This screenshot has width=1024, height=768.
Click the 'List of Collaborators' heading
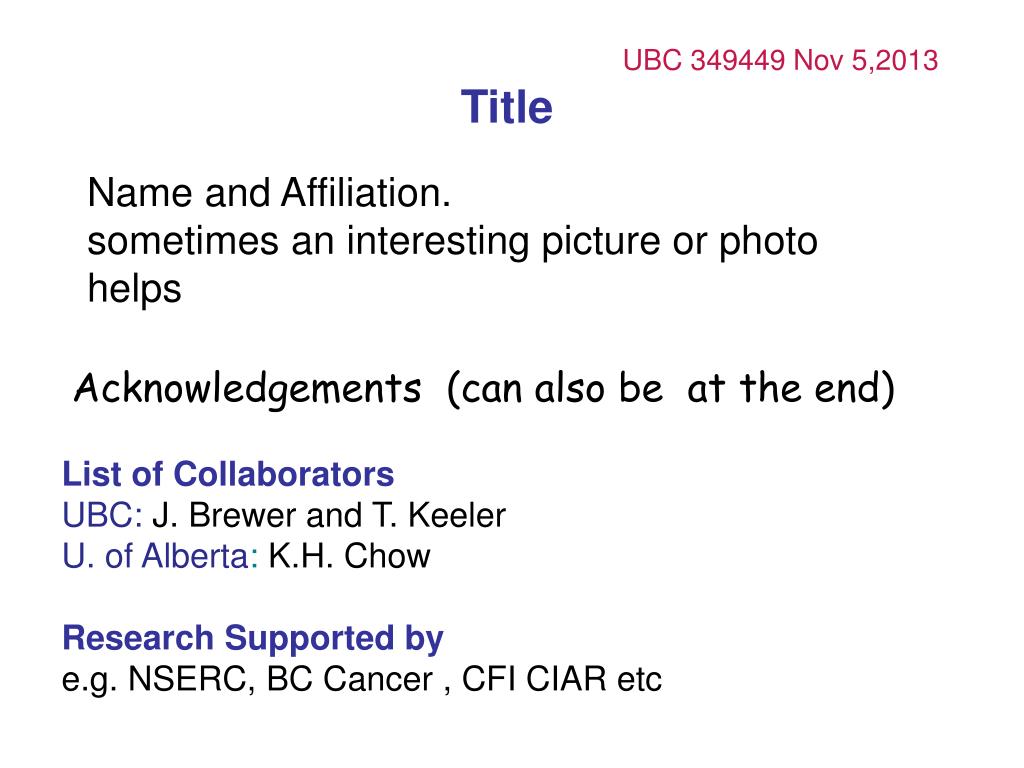point(228,474)
